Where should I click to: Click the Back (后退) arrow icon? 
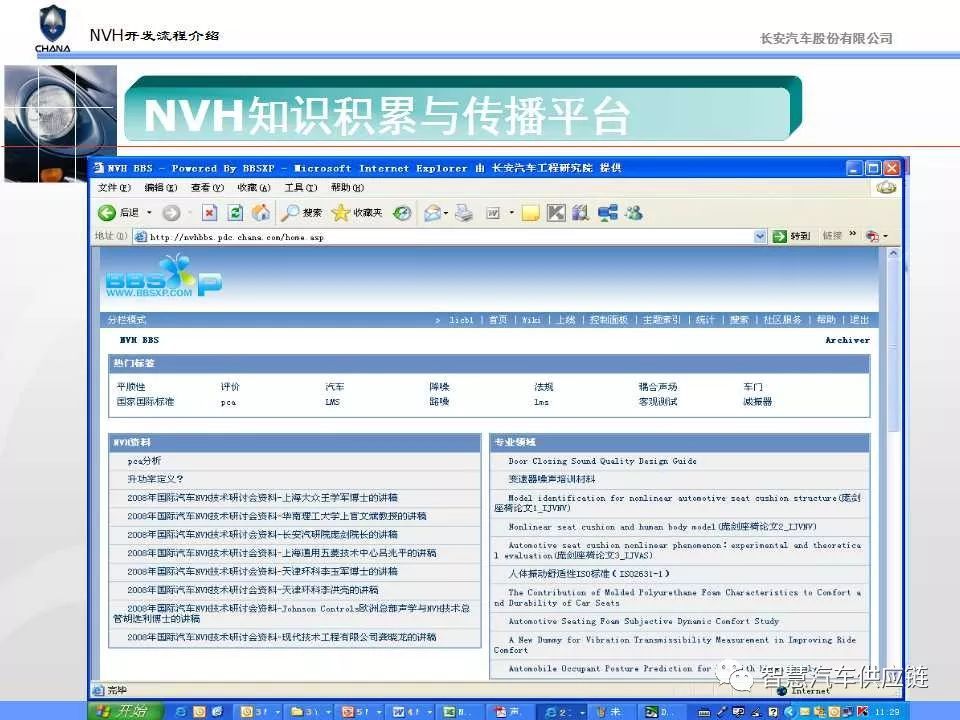107,212
